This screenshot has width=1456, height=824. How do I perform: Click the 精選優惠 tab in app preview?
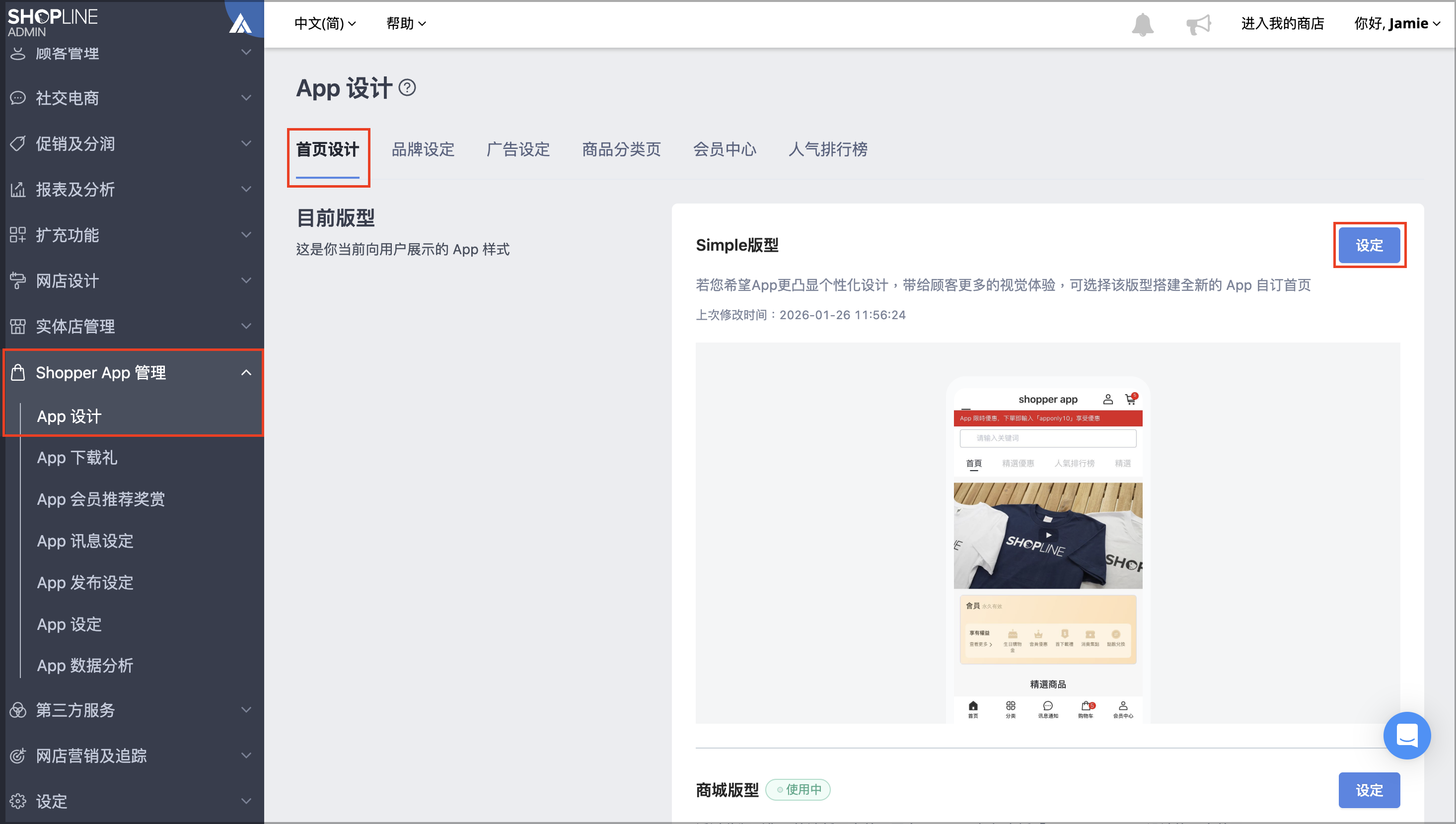coord(1018,464)
